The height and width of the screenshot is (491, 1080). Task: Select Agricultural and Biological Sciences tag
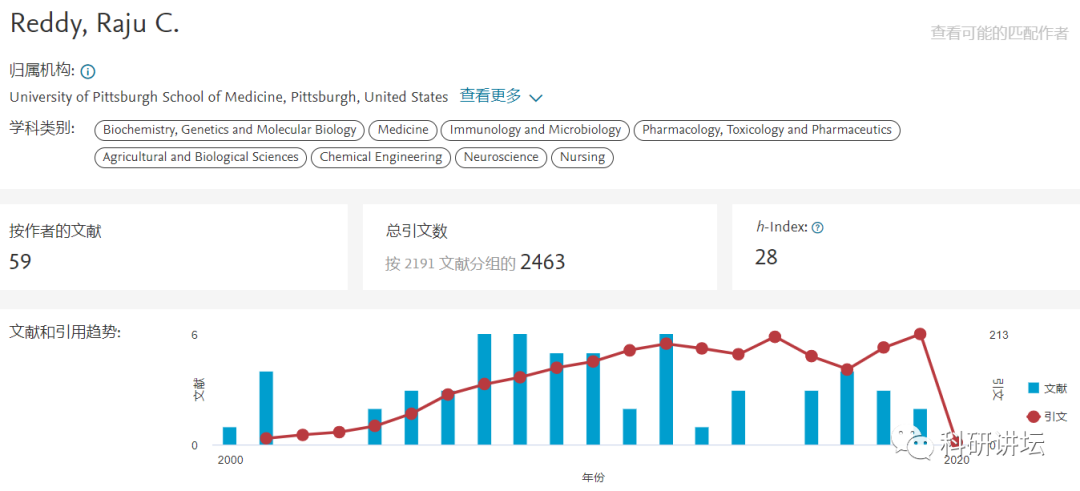201,157
